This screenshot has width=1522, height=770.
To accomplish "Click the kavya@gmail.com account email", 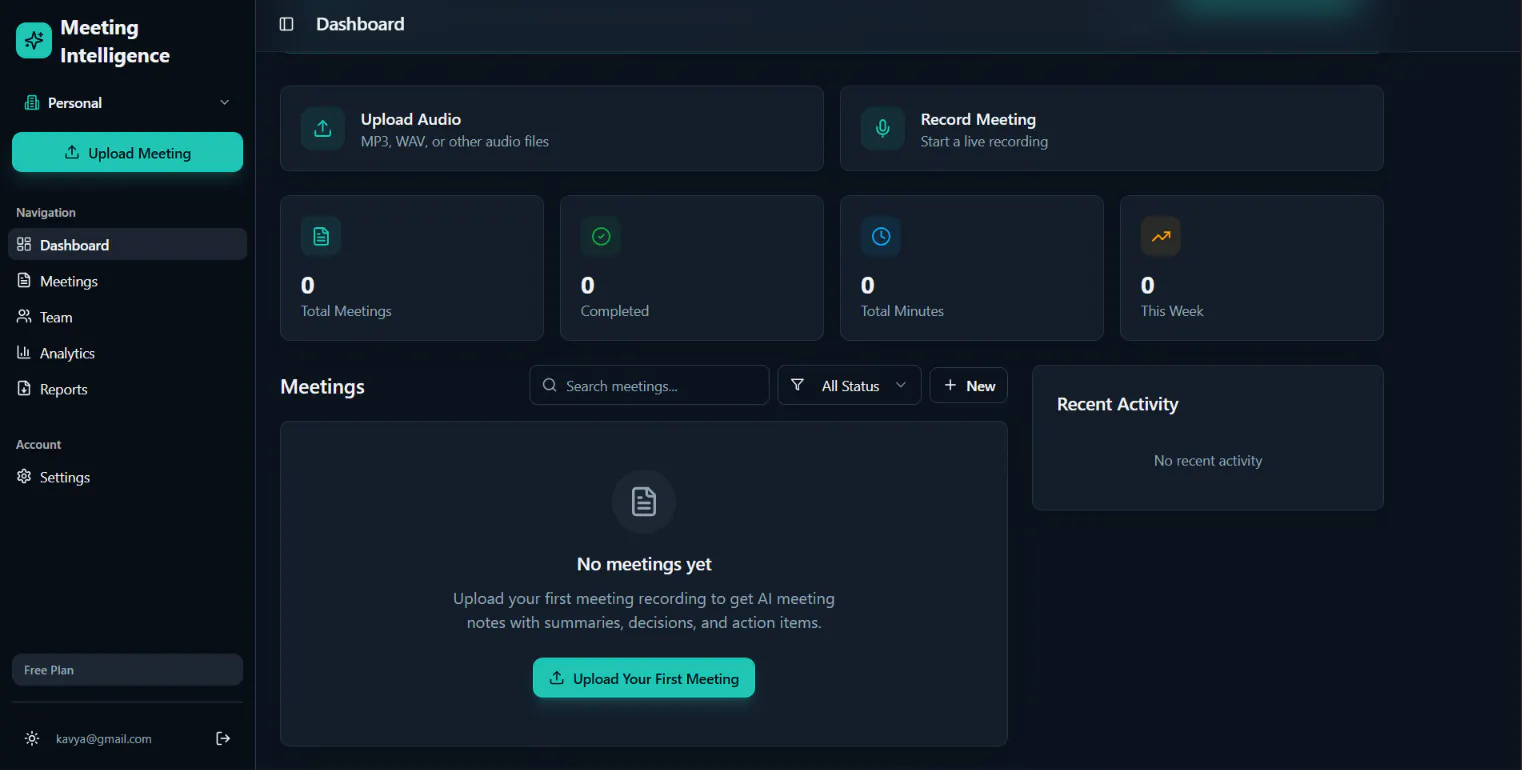I will coord(104,739).
